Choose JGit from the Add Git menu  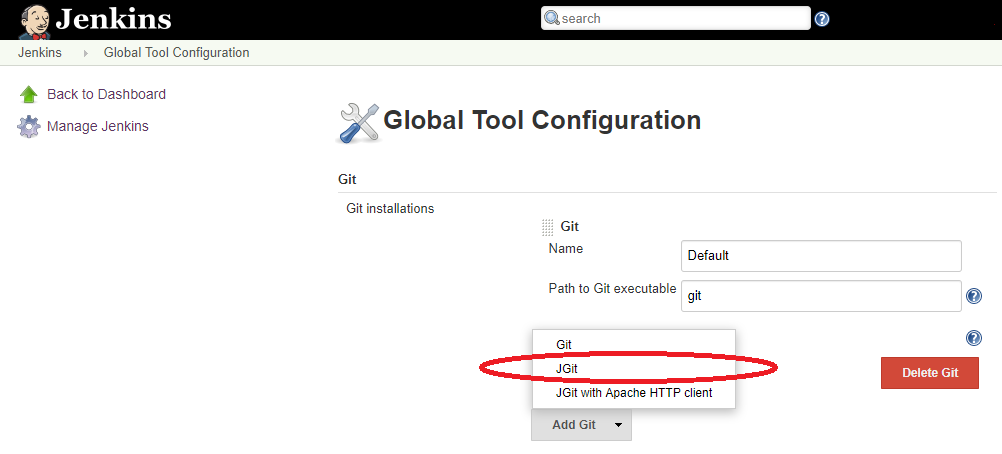coord(634,369)
